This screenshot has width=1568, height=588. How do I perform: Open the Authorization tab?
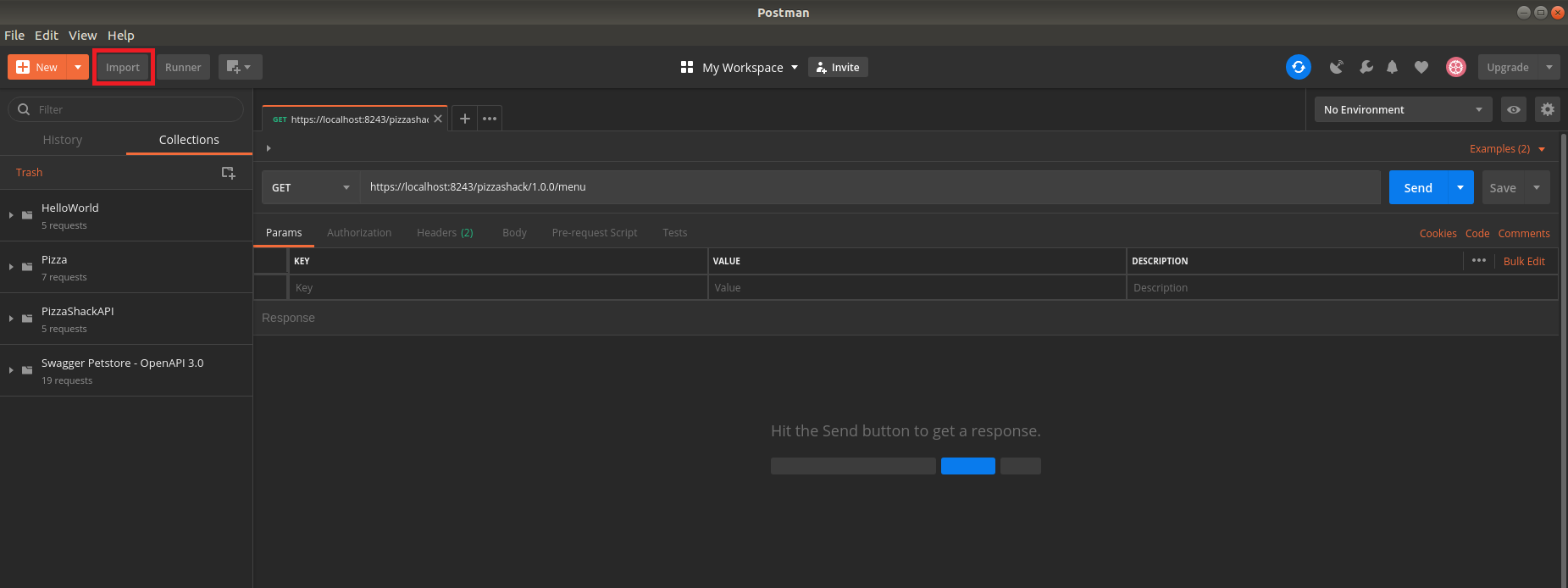tap(359, 233)
